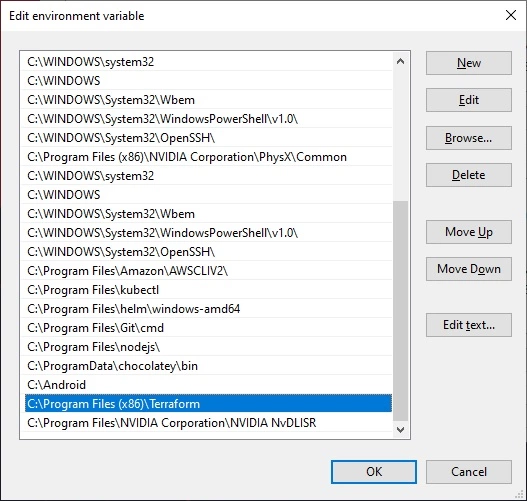Select the chocolatey\bin path entry
The width and height of the screenshot is (527, 501).
(x=208, y=366)
